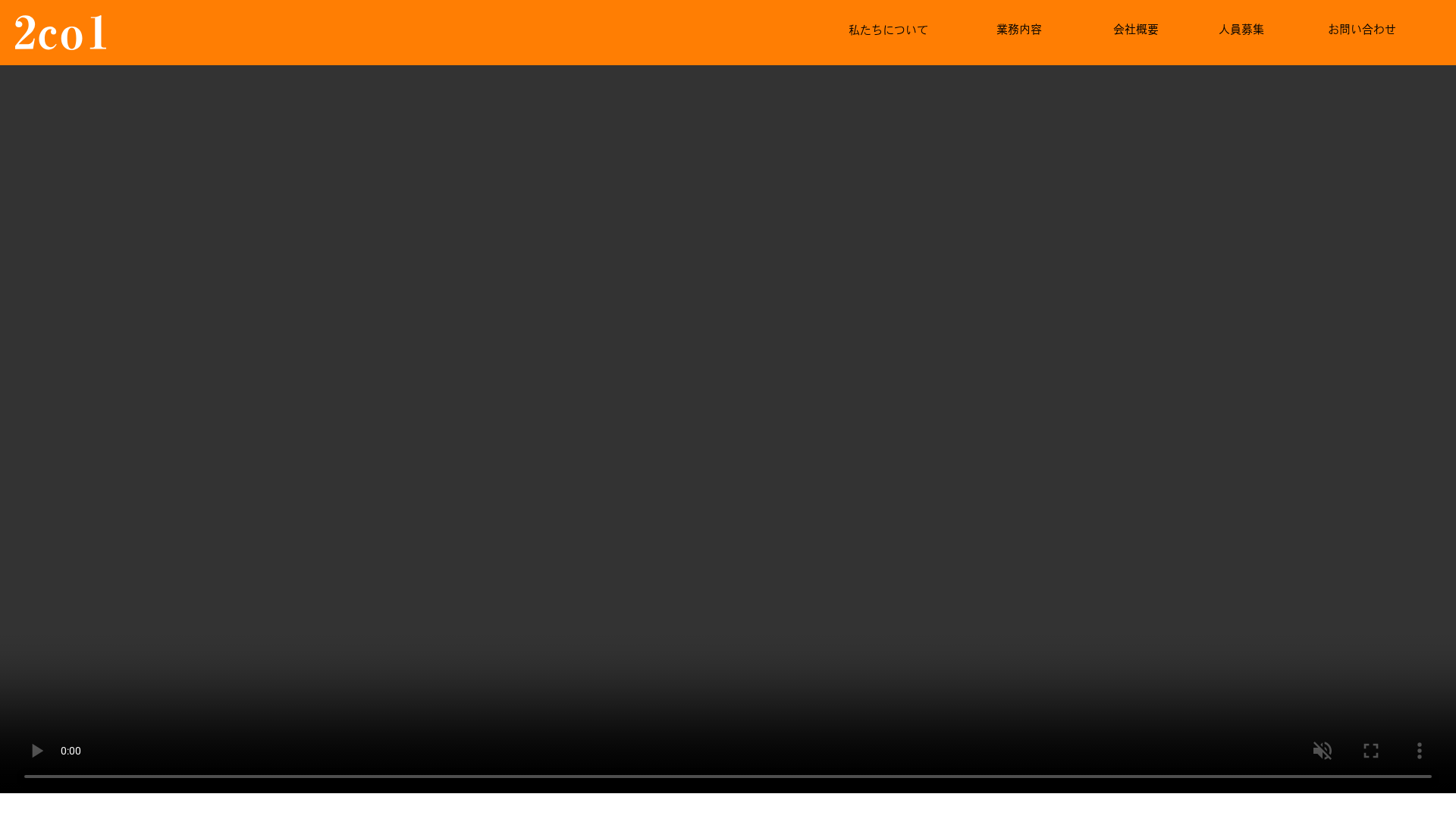Viewport: 1456px width, 819px height.
Task: Open the 私たちについて menu item
Action: 888,30
